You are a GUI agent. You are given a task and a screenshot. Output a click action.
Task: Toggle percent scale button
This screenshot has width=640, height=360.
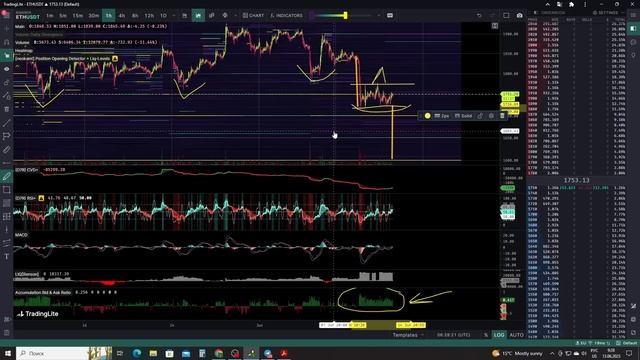point(486,335)
